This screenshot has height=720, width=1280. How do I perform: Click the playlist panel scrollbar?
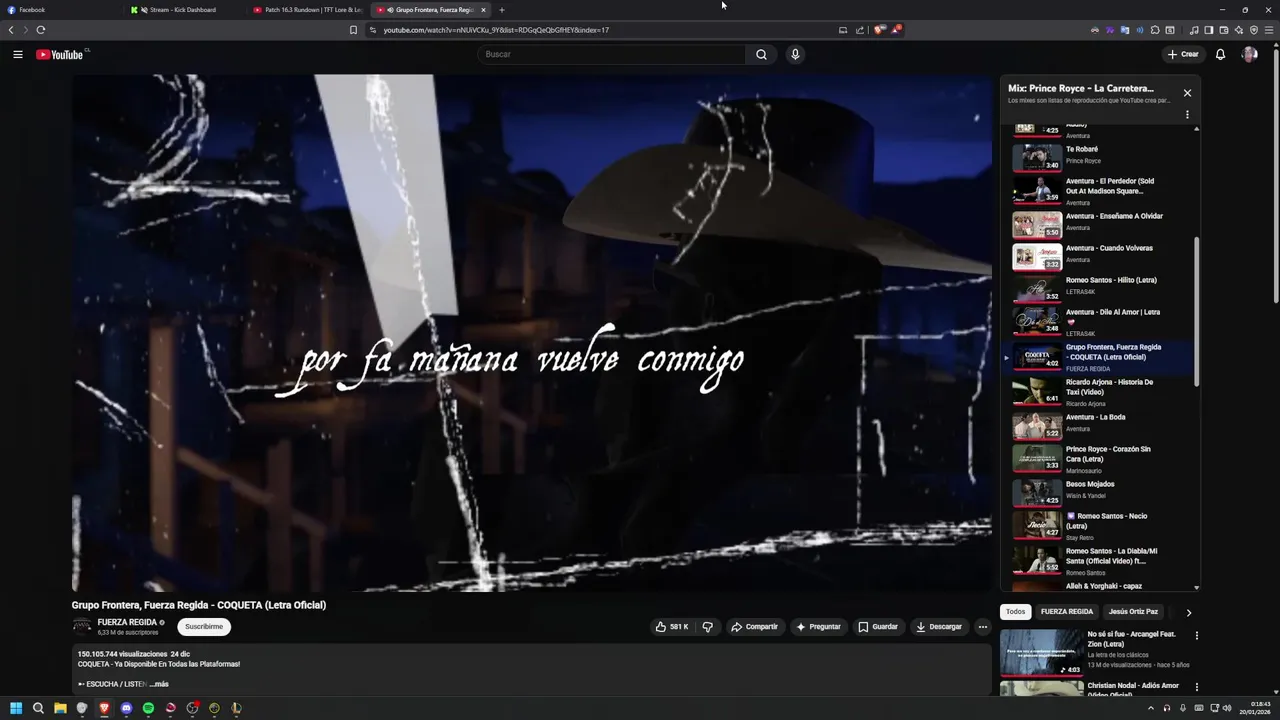pyautogui.click(x=1196, y=310)
